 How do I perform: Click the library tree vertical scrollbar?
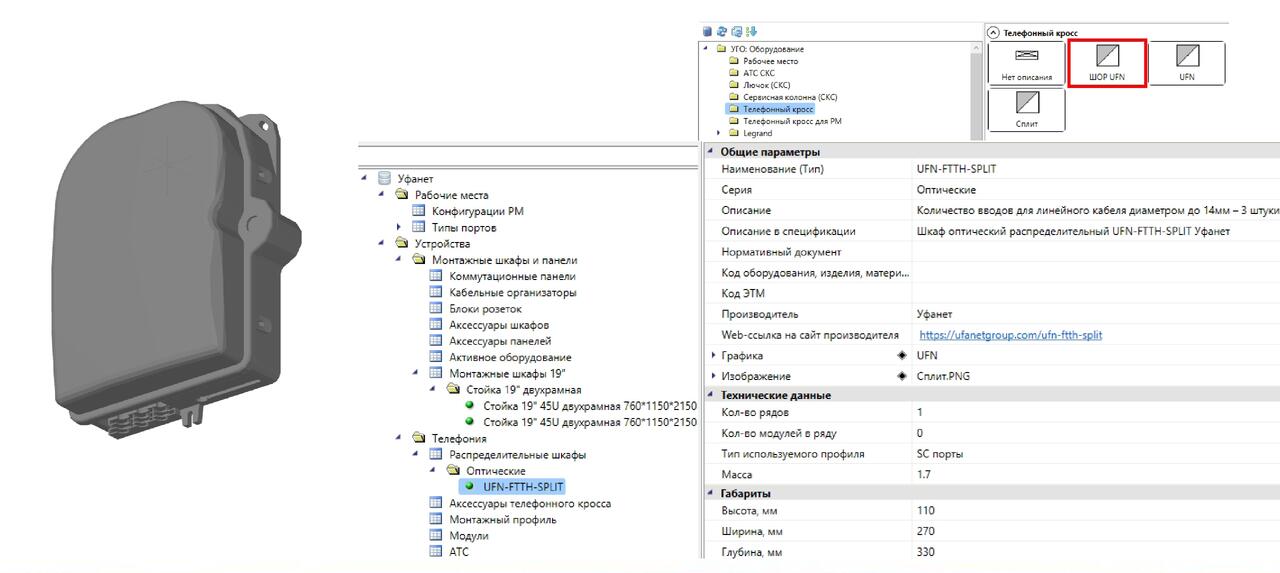[975, 91]
